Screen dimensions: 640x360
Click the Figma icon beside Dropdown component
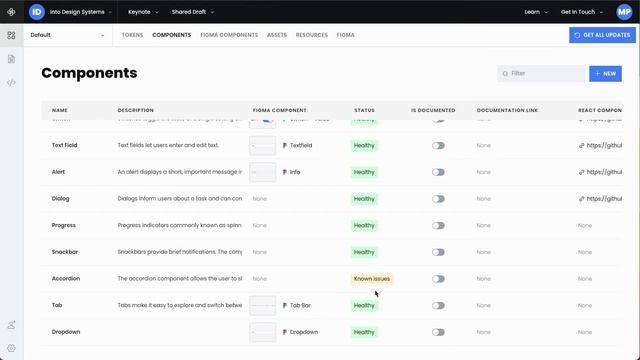284,332
